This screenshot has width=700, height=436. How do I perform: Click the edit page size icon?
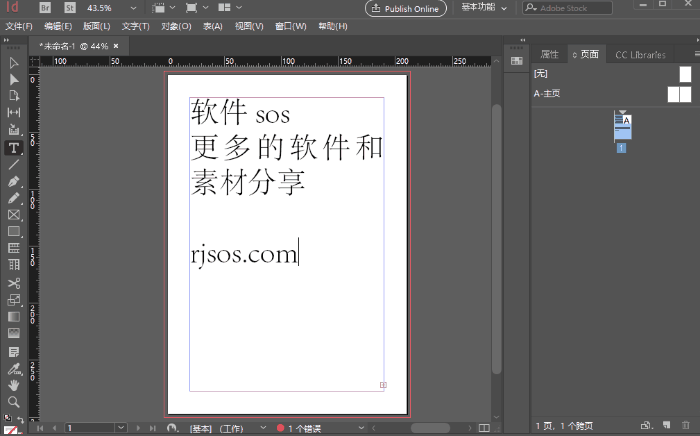click(x=646, y=425)
